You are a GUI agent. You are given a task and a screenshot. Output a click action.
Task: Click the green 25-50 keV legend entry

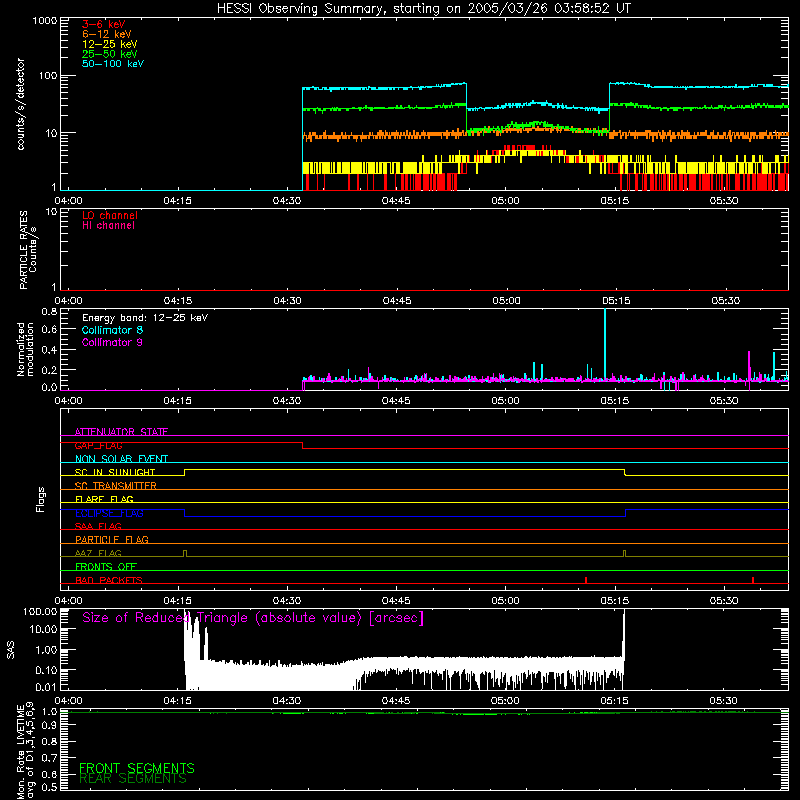[109, 54]
